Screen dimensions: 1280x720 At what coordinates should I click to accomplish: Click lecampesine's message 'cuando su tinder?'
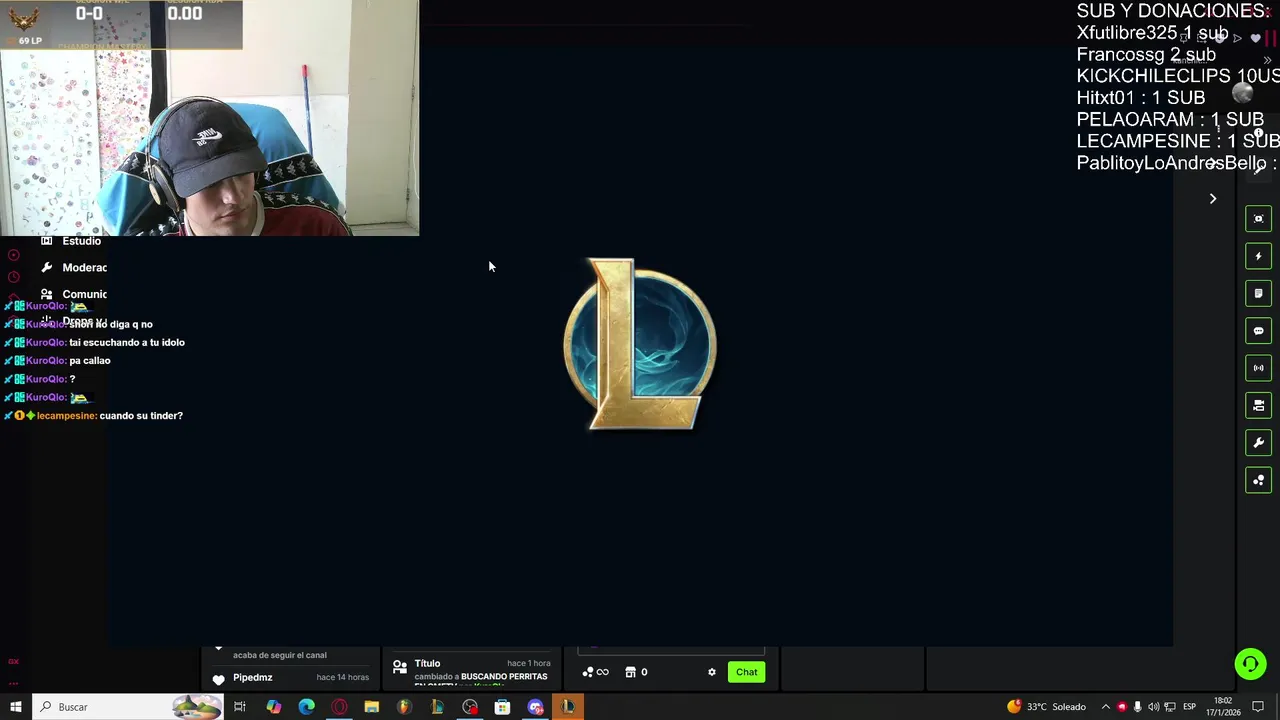click(x=141, y=415)
